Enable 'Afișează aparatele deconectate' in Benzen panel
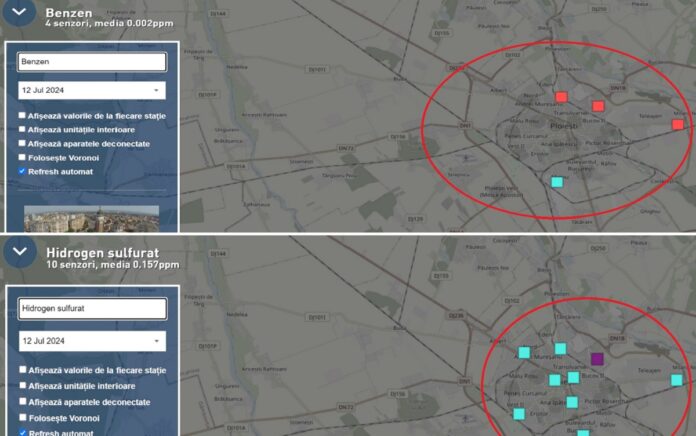 click(22, 143)
